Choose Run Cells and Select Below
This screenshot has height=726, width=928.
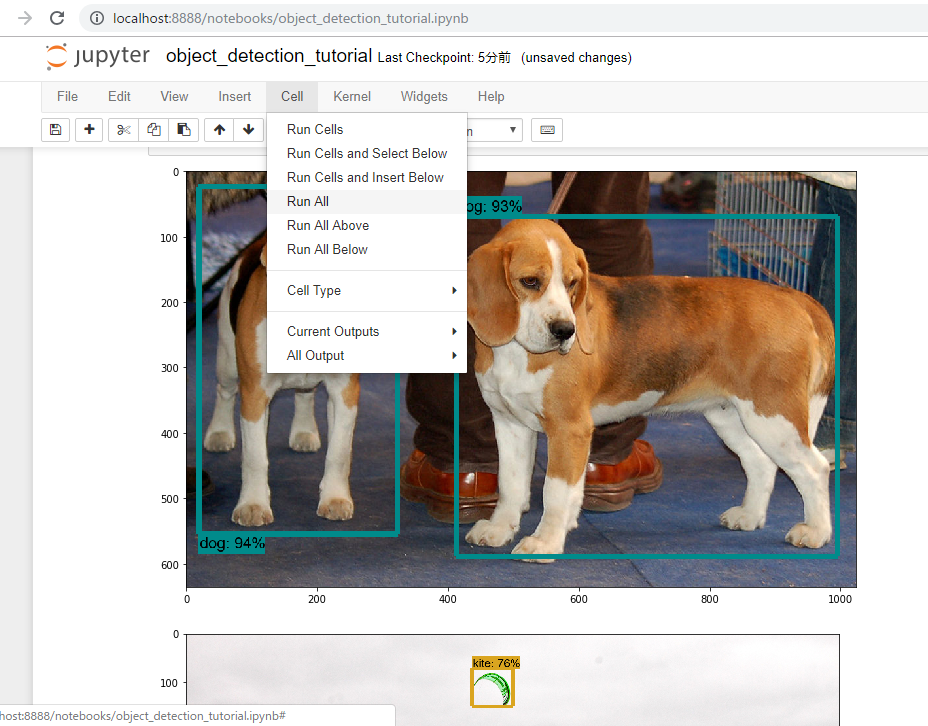pyautogui.click(x=366, y=153)
